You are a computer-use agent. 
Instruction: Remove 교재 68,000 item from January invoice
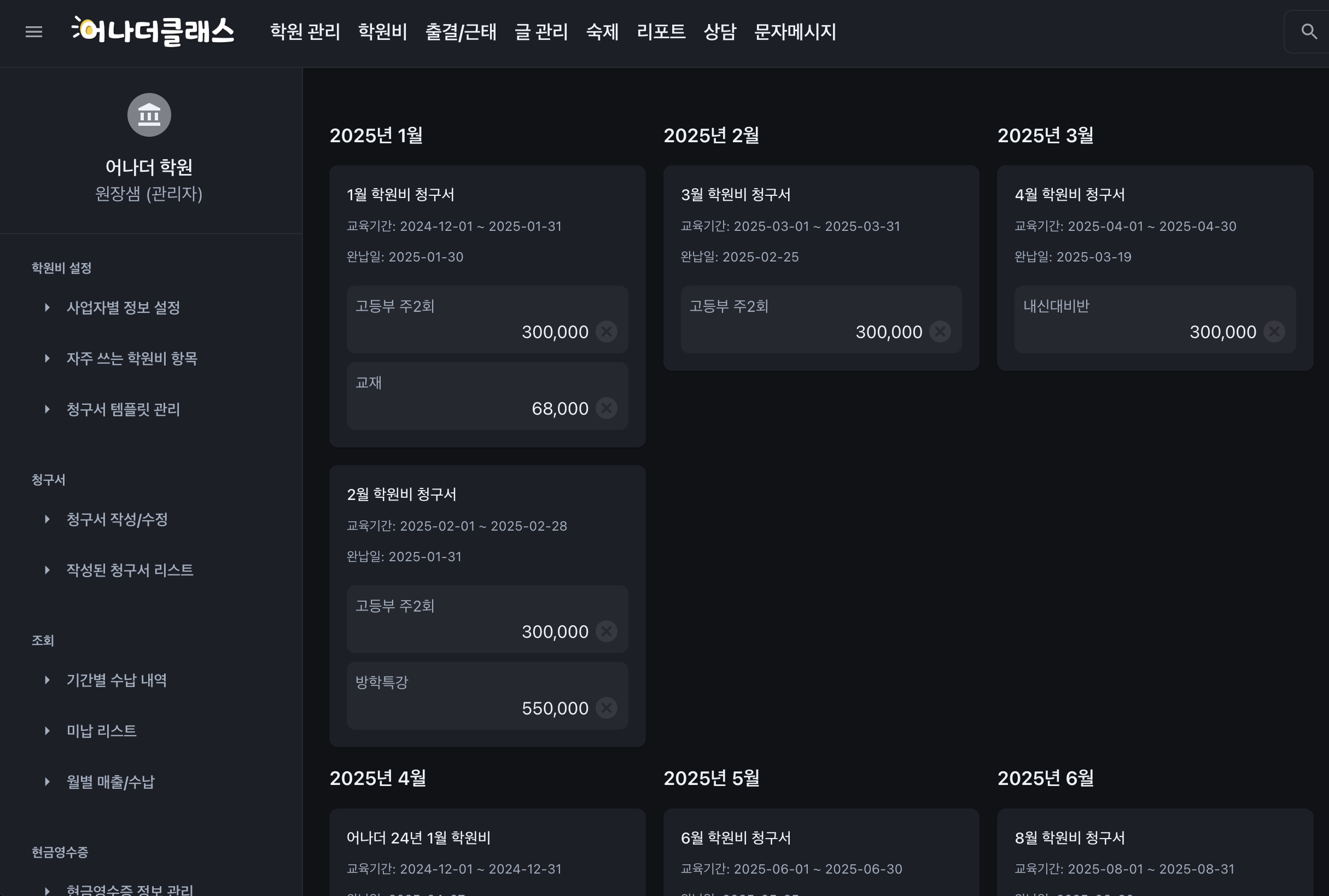click(x=606, y=409)
